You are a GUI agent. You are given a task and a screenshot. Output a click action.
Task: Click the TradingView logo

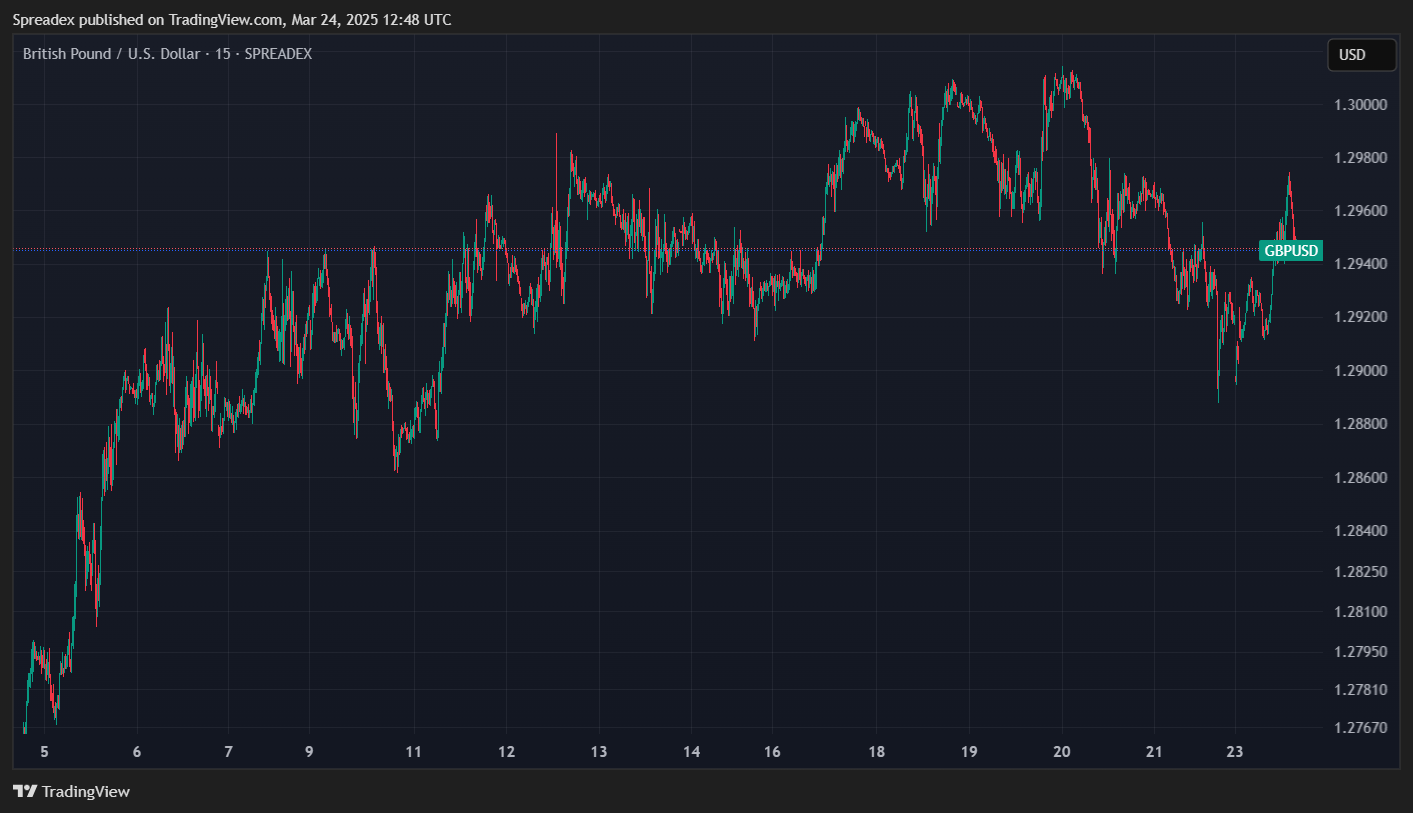pos(71,791)
